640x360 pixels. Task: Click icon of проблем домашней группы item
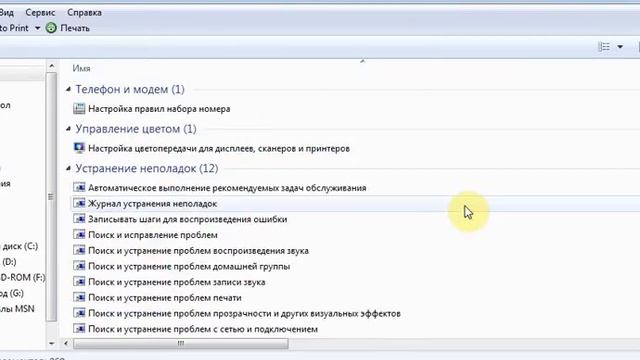click(79, 266)
